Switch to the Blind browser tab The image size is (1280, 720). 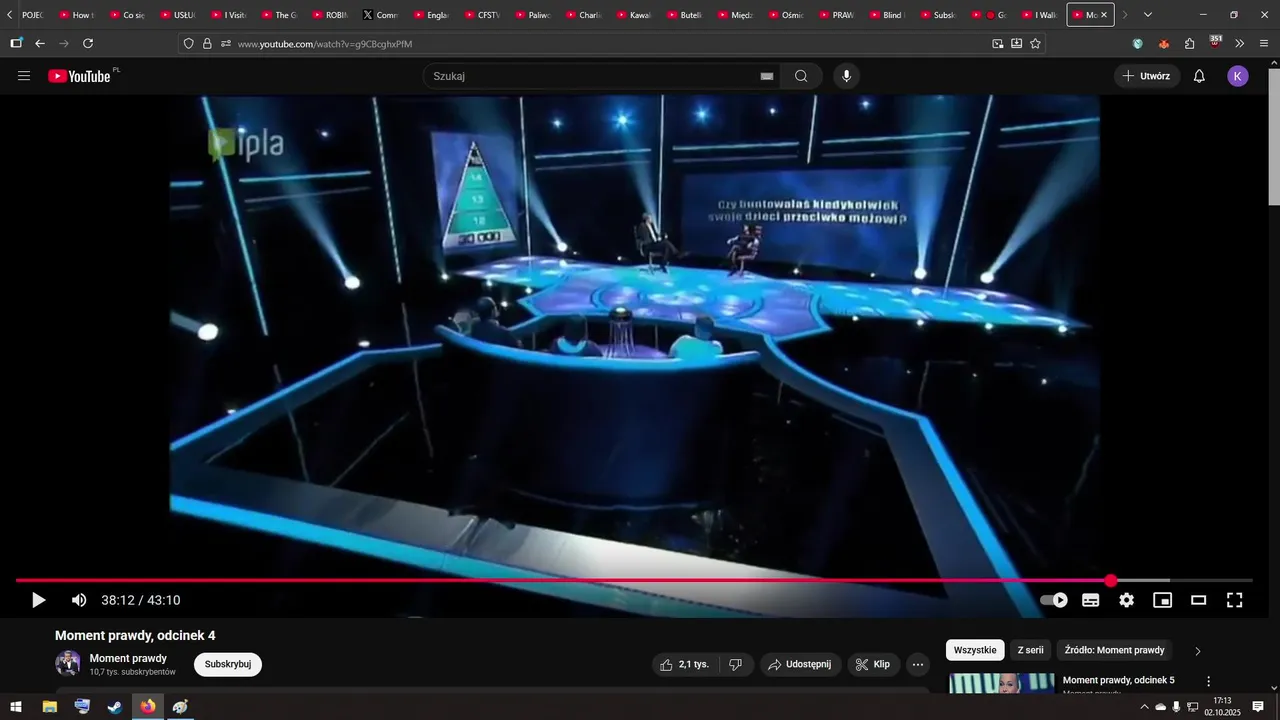coord(887,15)
